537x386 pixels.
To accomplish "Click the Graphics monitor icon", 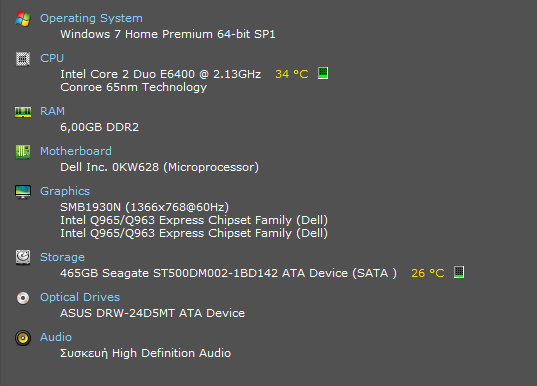I will click(x=23, y=192).
